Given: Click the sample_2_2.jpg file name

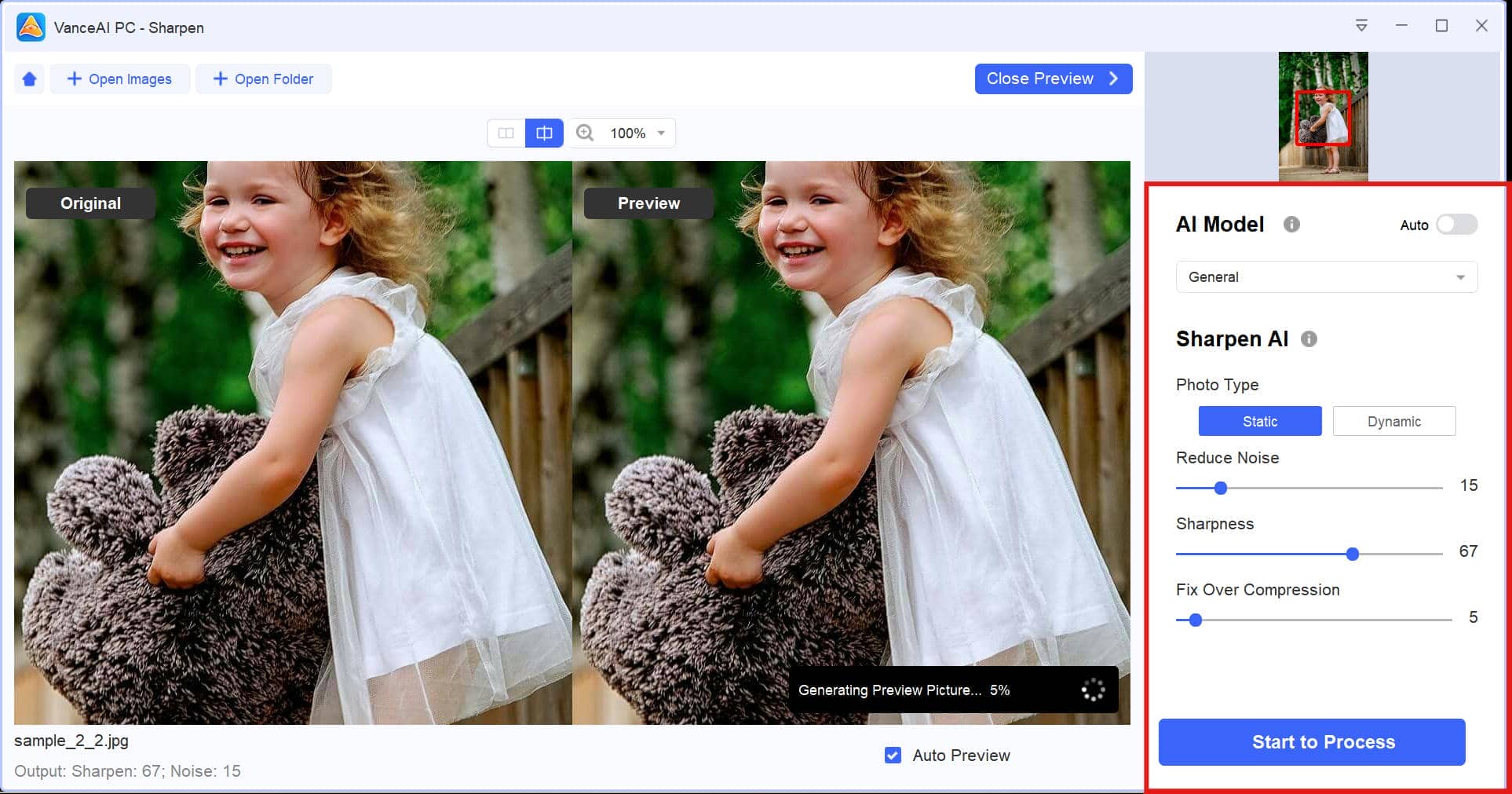Looking at the screenshot, I should pyautogui.click(x=71, y=741).
